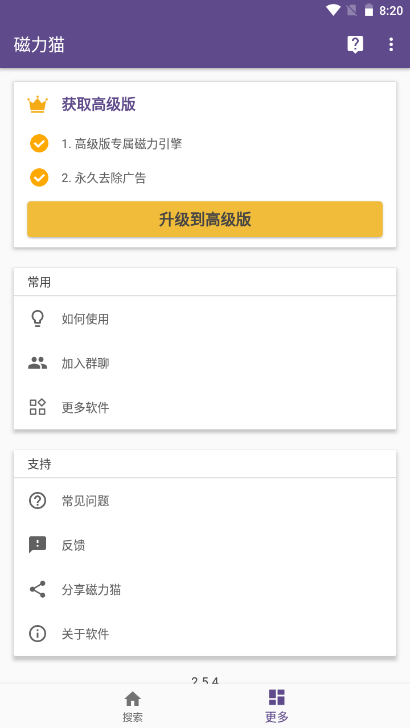Tap the battery icon in status bar
The height and width of the screenshot is (728, 410).
(369, 10)
